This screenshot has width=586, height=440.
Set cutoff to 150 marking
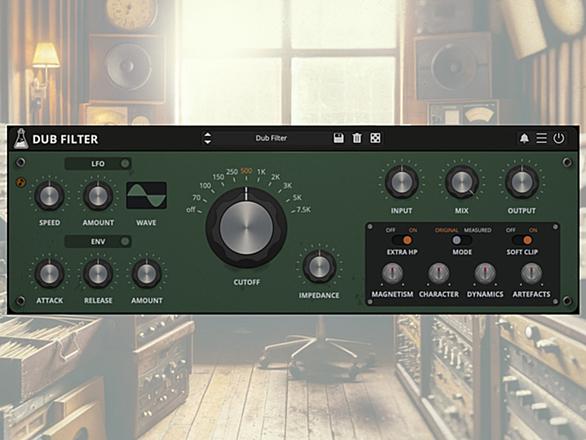point(218,177)
